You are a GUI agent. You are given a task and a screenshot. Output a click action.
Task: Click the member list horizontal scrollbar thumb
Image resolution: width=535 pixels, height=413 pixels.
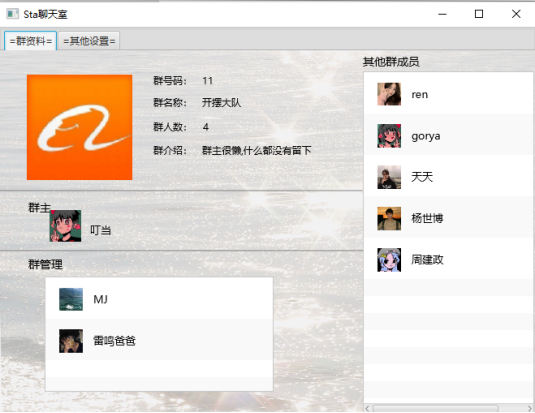tap(435, 408)
